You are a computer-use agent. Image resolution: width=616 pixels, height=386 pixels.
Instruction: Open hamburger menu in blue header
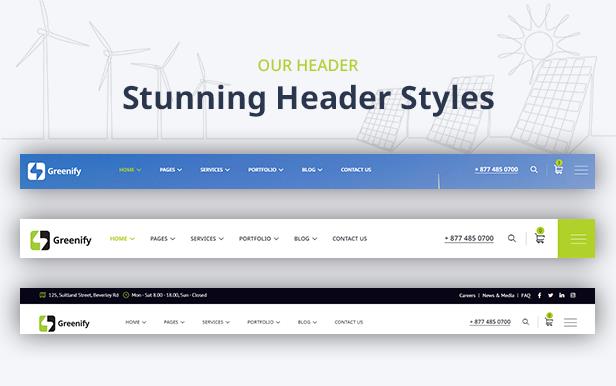pos(581,170)
